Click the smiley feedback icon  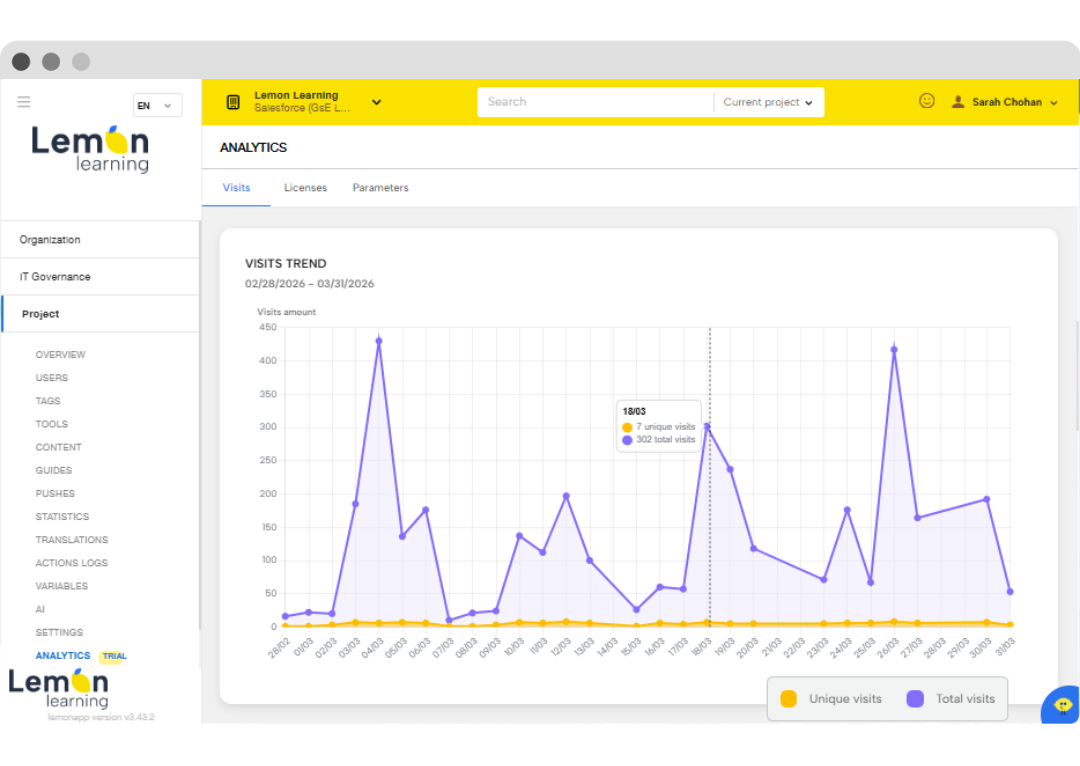(926, 101)
